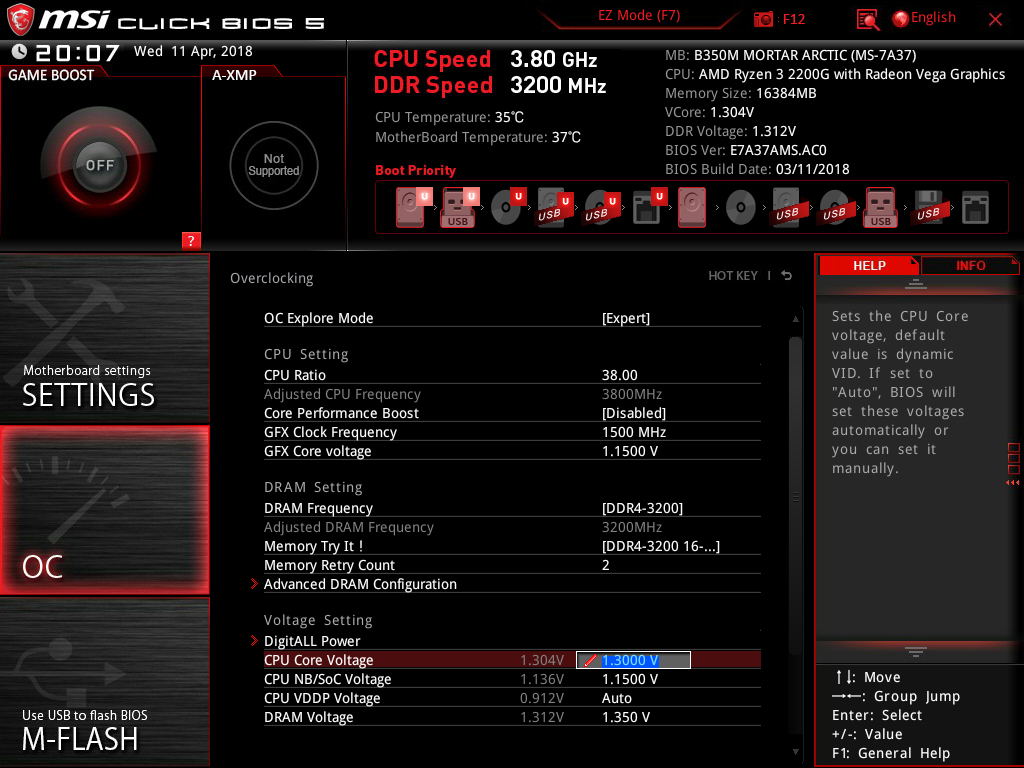
Task: Toggle the GAME BOOST knob currently OFF
Action: click(x=99, y=165)
